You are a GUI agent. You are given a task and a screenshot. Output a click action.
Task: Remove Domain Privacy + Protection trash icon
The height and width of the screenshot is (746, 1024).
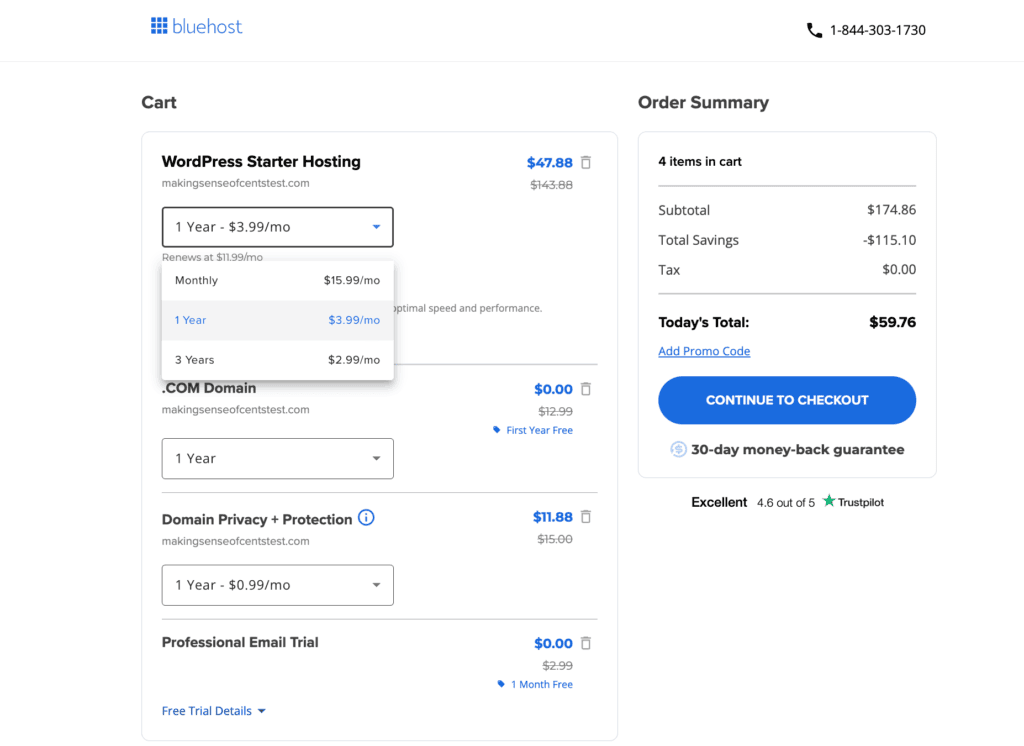pyautogui.click(x=586, y=517)
